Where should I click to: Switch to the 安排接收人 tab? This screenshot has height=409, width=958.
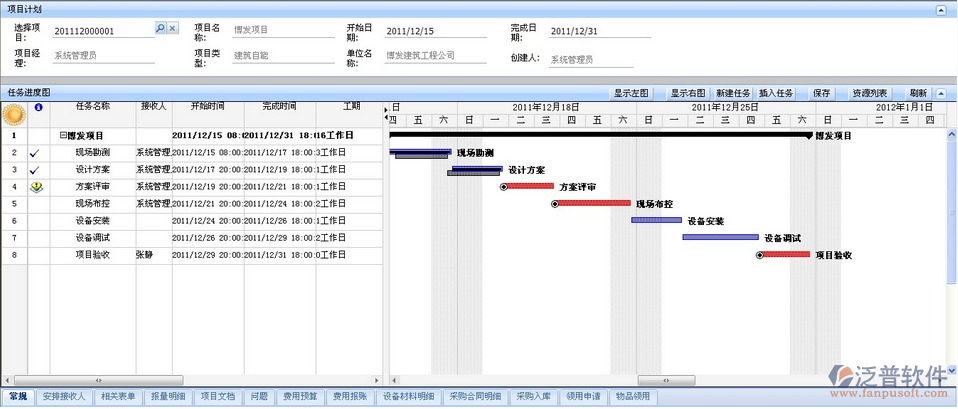tap(62, 397)
